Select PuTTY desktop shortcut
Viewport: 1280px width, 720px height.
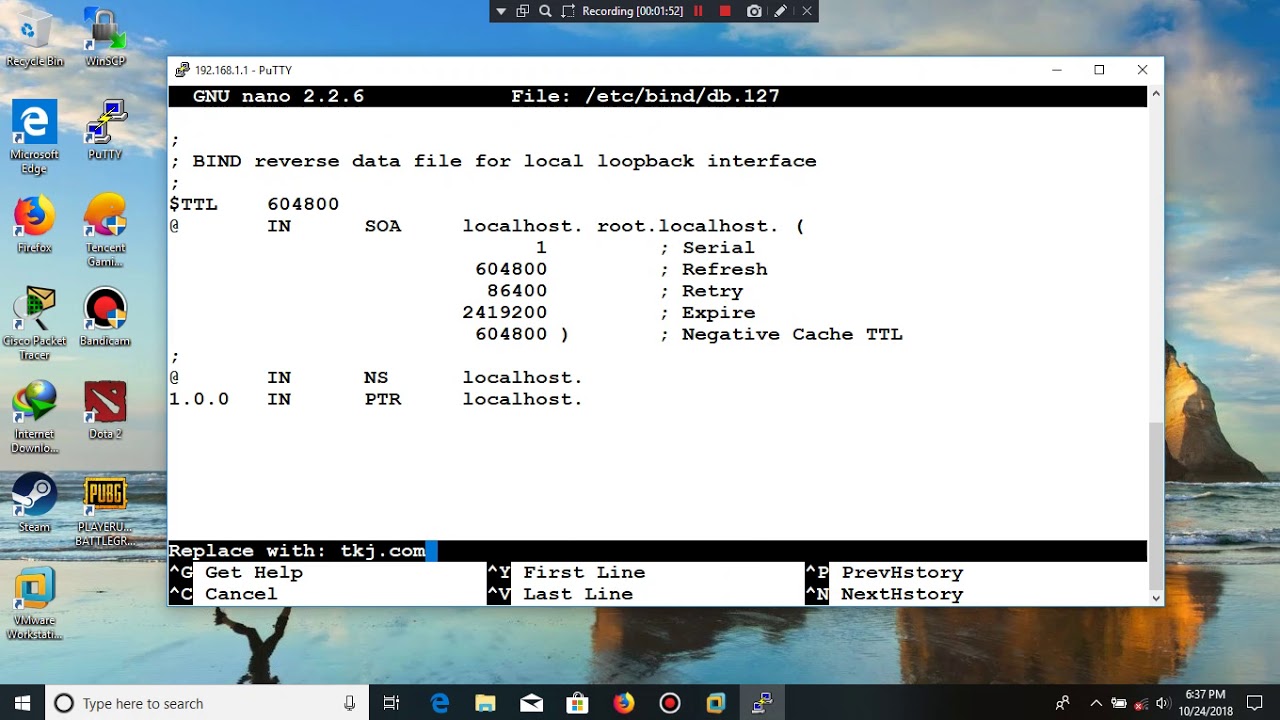[x=105, y=130]
